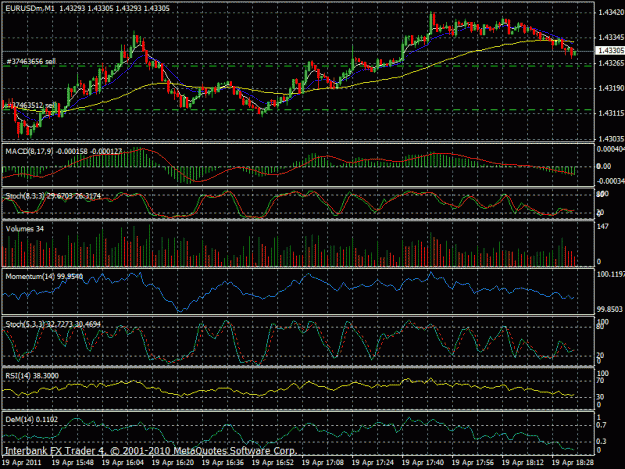625x469 pixels.
Task: Click the 1.43035 price axis label
Action: (611, 139)
